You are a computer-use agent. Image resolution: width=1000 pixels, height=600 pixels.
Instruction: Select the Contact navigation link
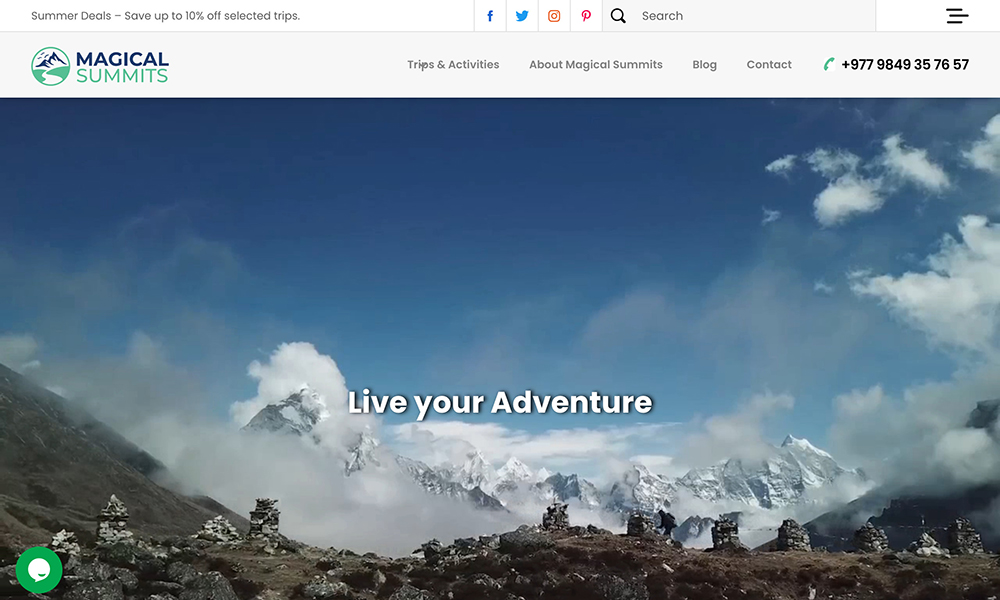pos(769,65)
